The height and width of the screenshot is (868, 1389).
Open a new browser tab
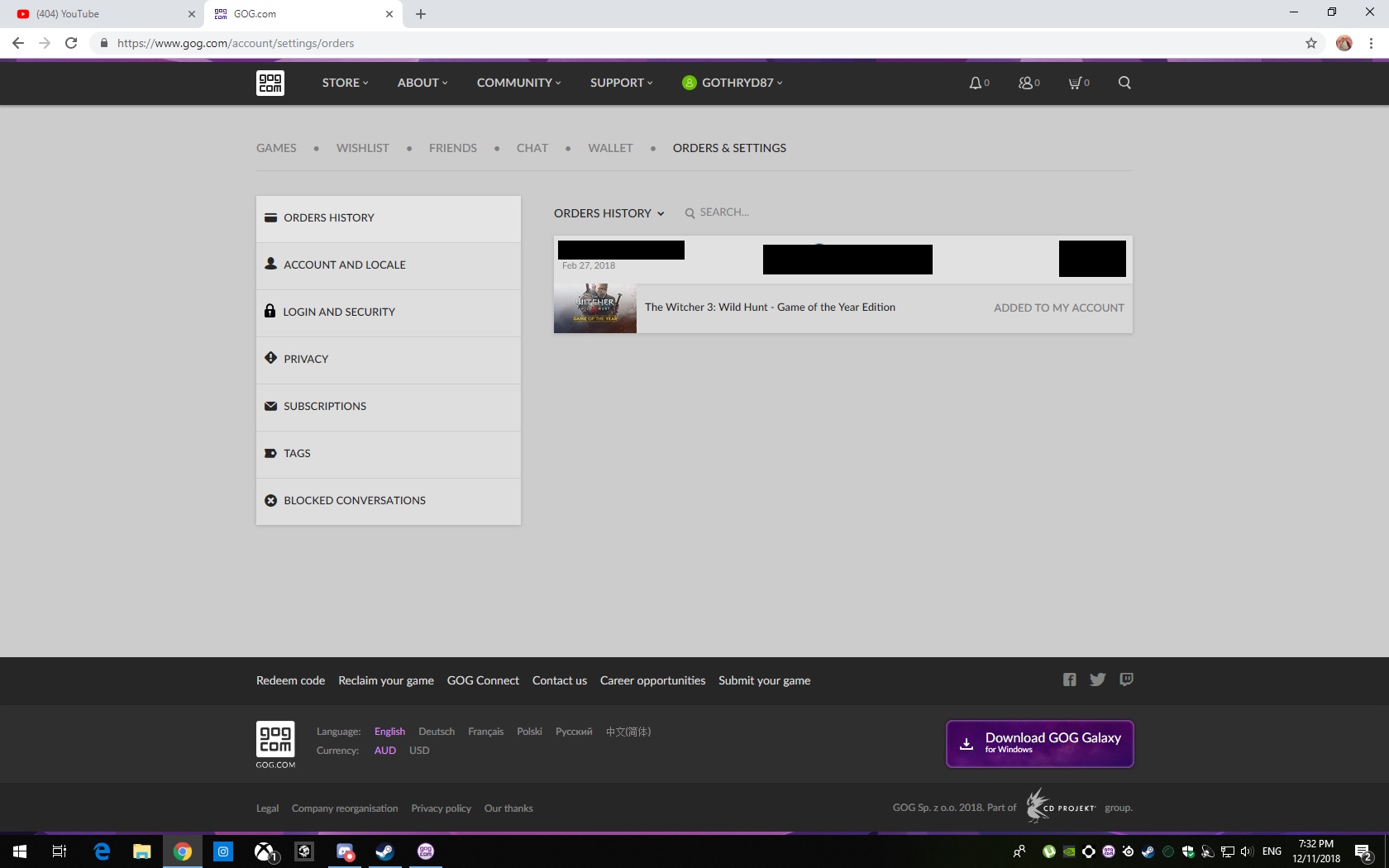click(421, 14)
